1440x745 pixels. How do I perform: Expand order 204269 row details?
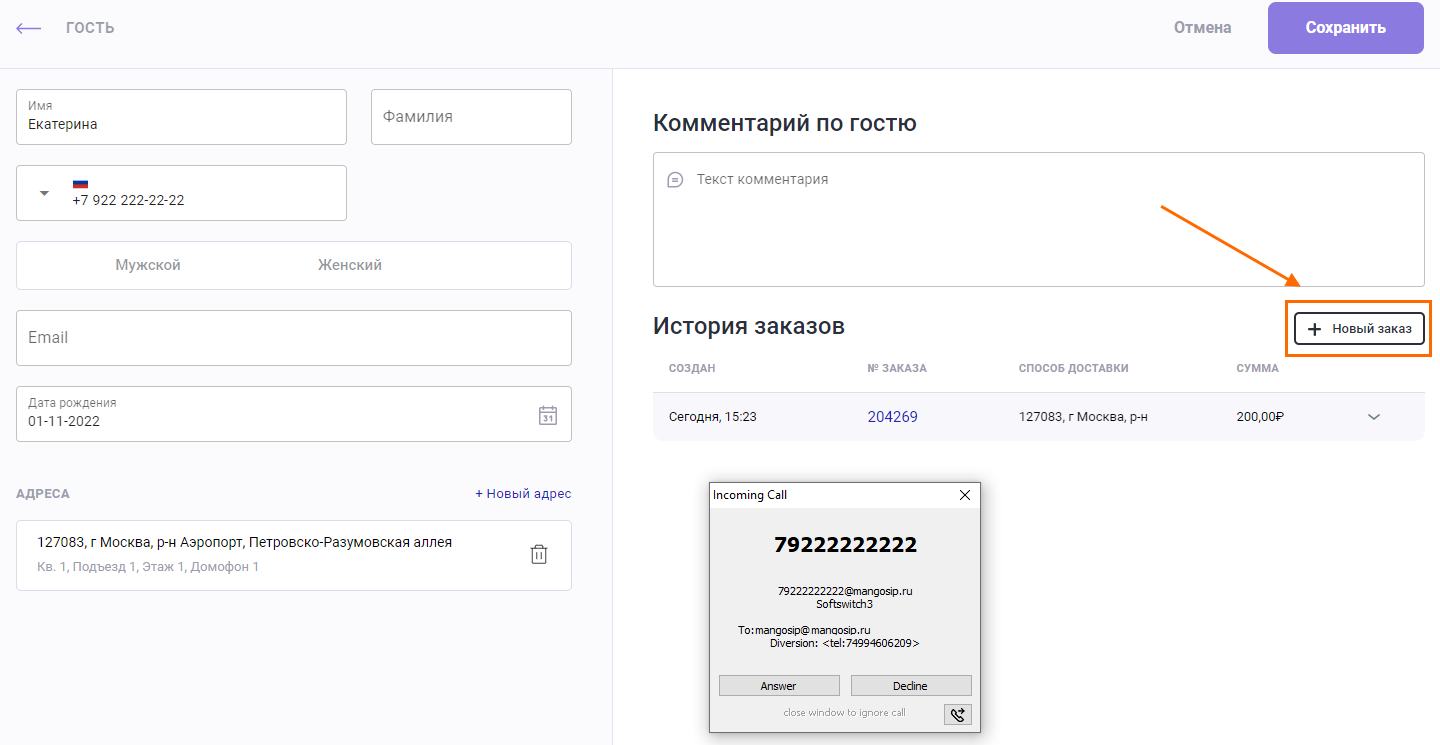pyautogui.click(x=1374, y=417)
